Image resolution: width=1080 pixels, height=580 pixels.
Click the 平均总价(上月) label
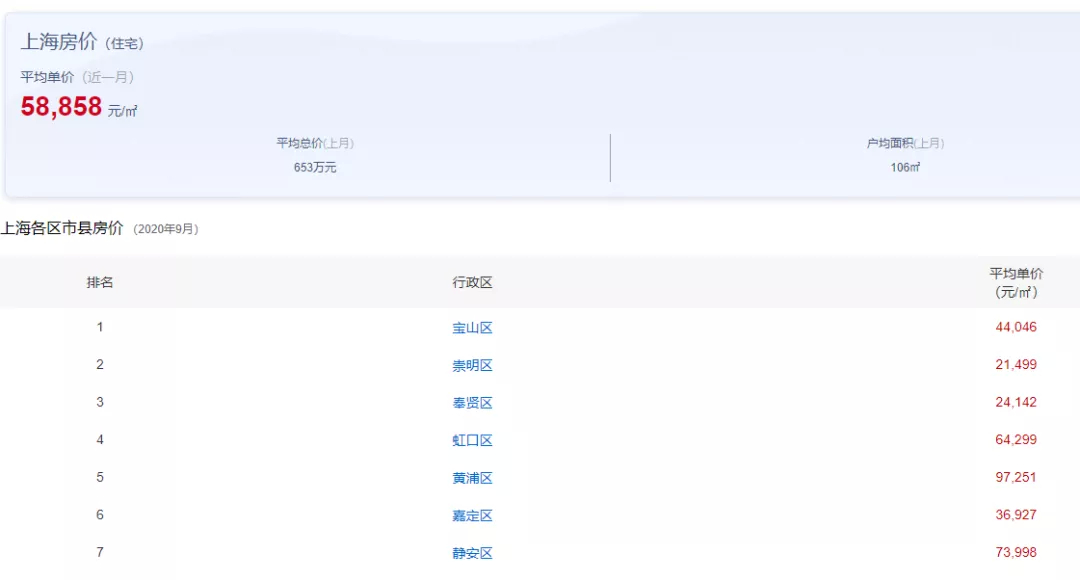tap(315, 143)
